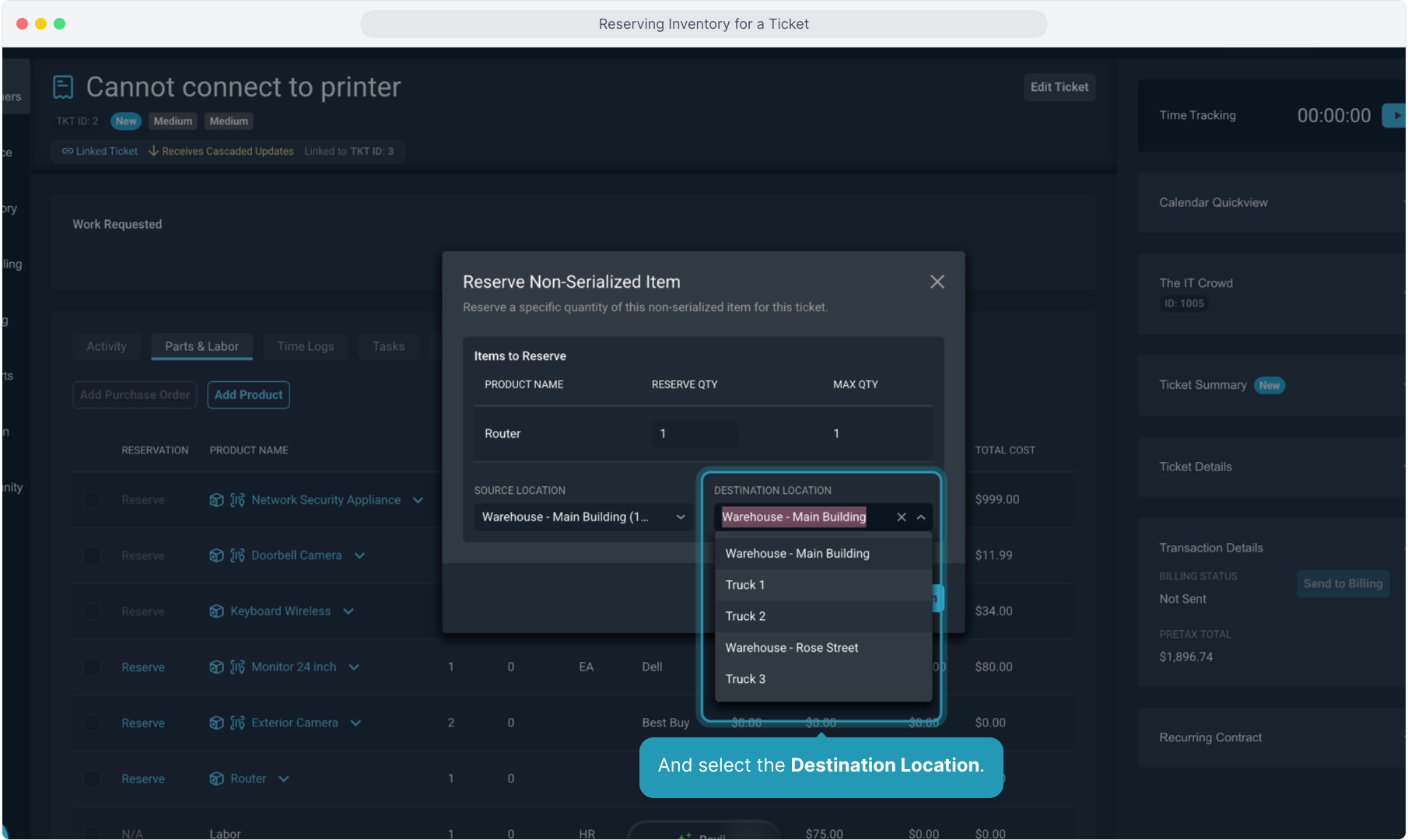Select the Exterior Camera row checkbox
Viewport: 1408px width, 840px height.
(93, 723)
